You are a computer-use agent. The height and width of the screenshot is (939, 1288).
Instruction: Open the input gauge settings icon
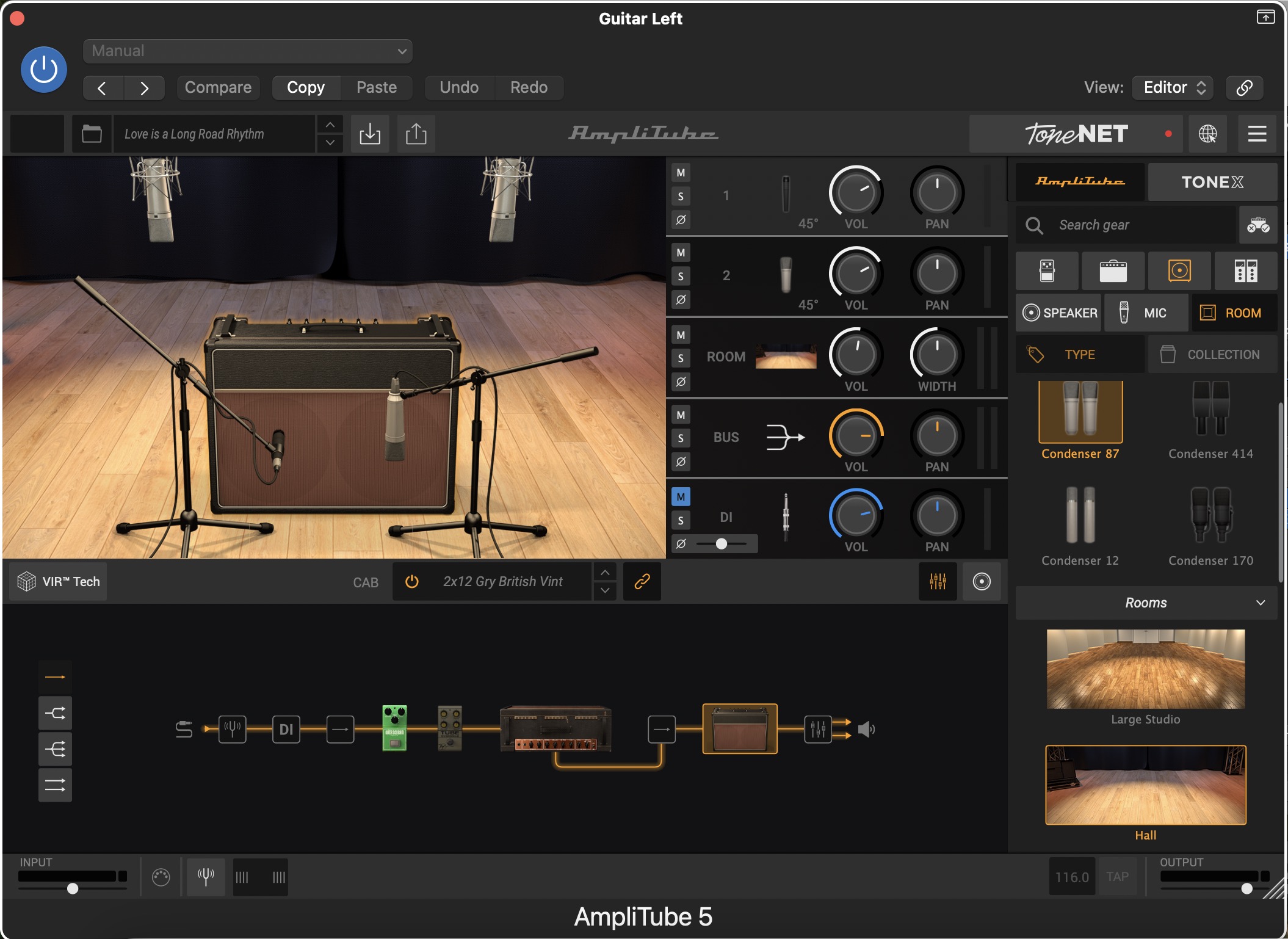coord(161,877)
